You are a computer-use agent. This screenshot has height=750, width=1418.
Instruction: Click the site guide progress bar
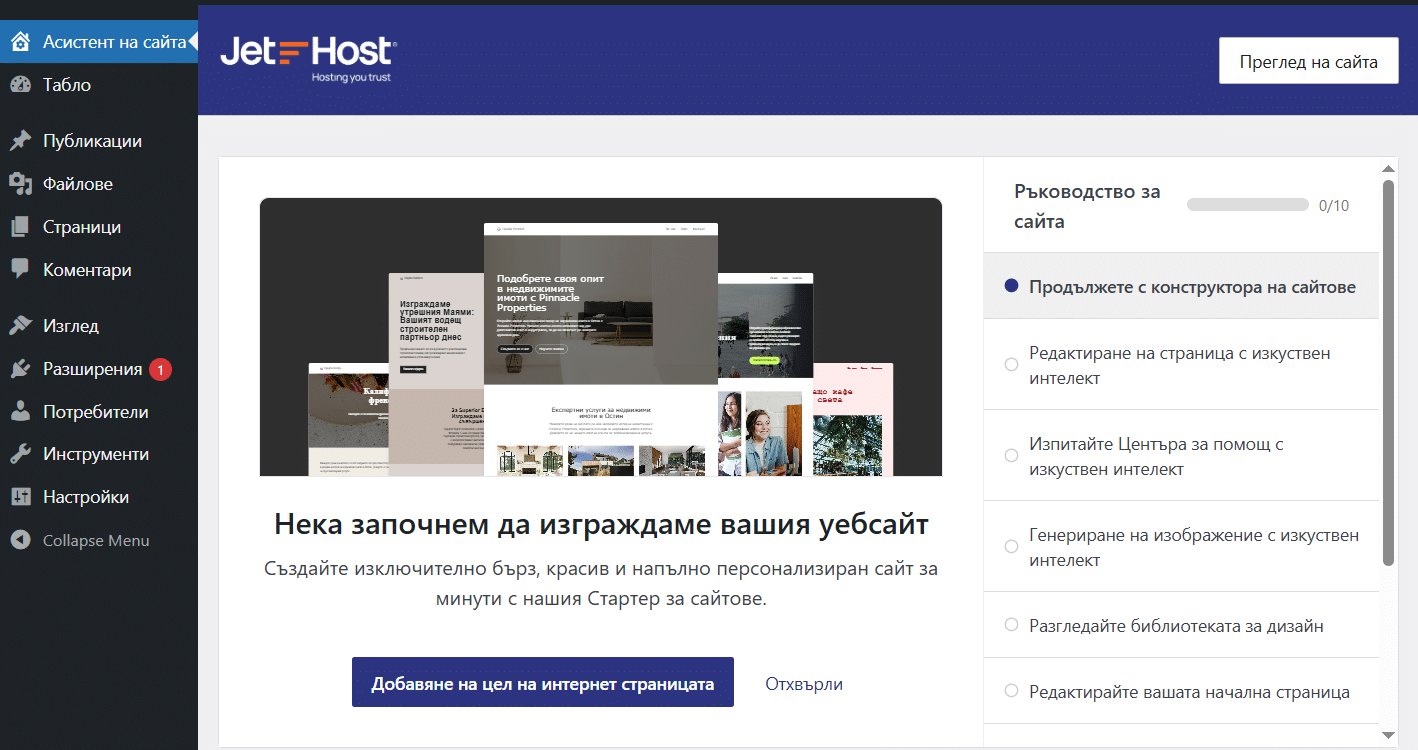click(1247, 205)
